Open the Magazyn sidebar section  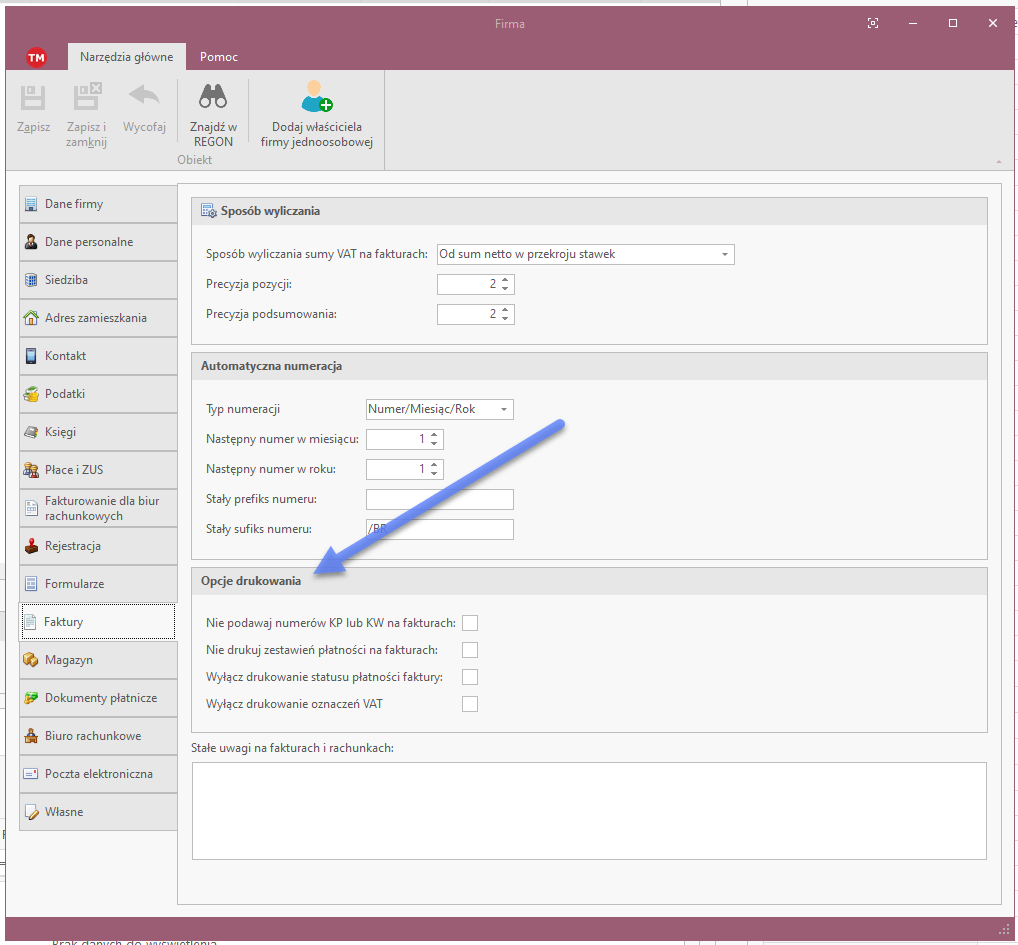[98, 660]
